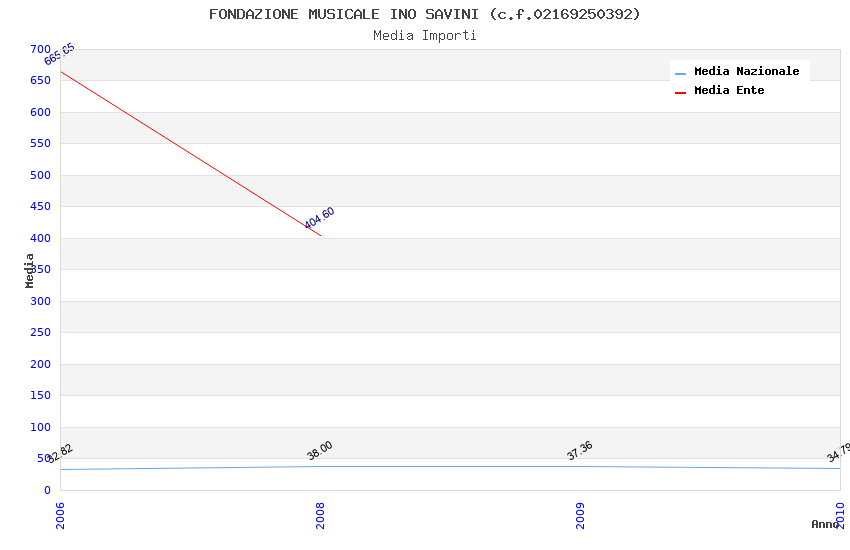Click the Media y-axis title
The image size is (850, 550).
tap(29, 270)
